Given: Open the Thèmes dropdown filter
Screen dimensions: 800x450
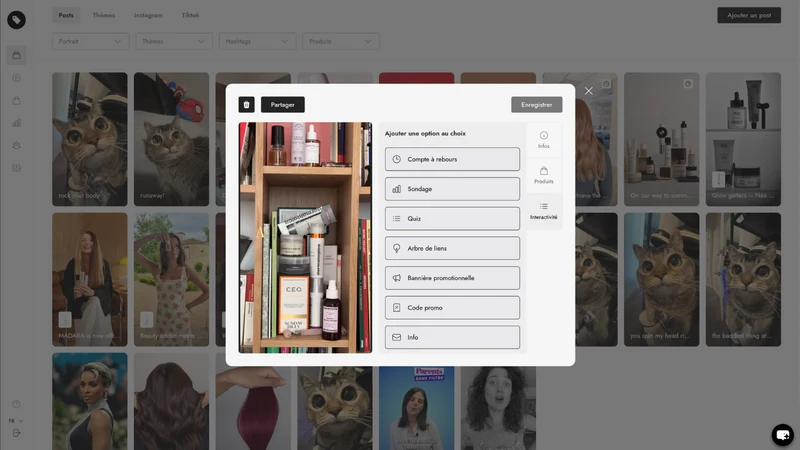Looking at the screenshot, I should (x=174, y=41).
